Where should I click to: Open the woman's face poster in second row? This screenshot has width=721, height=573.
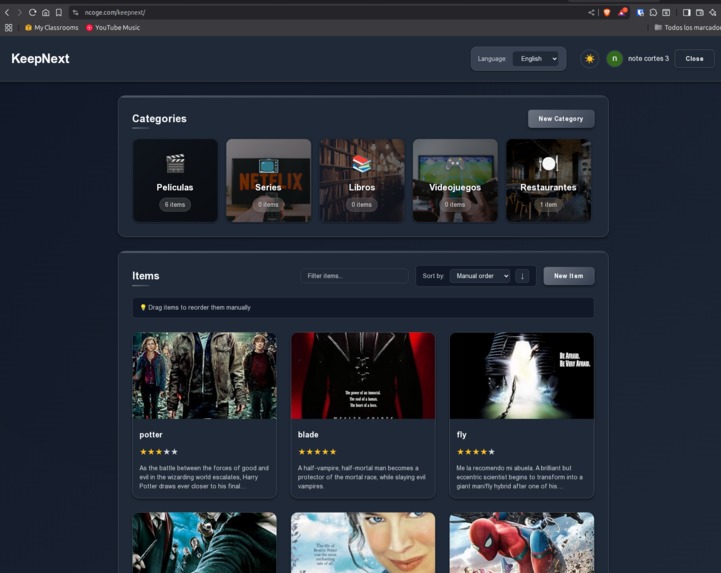click(363, 543)
